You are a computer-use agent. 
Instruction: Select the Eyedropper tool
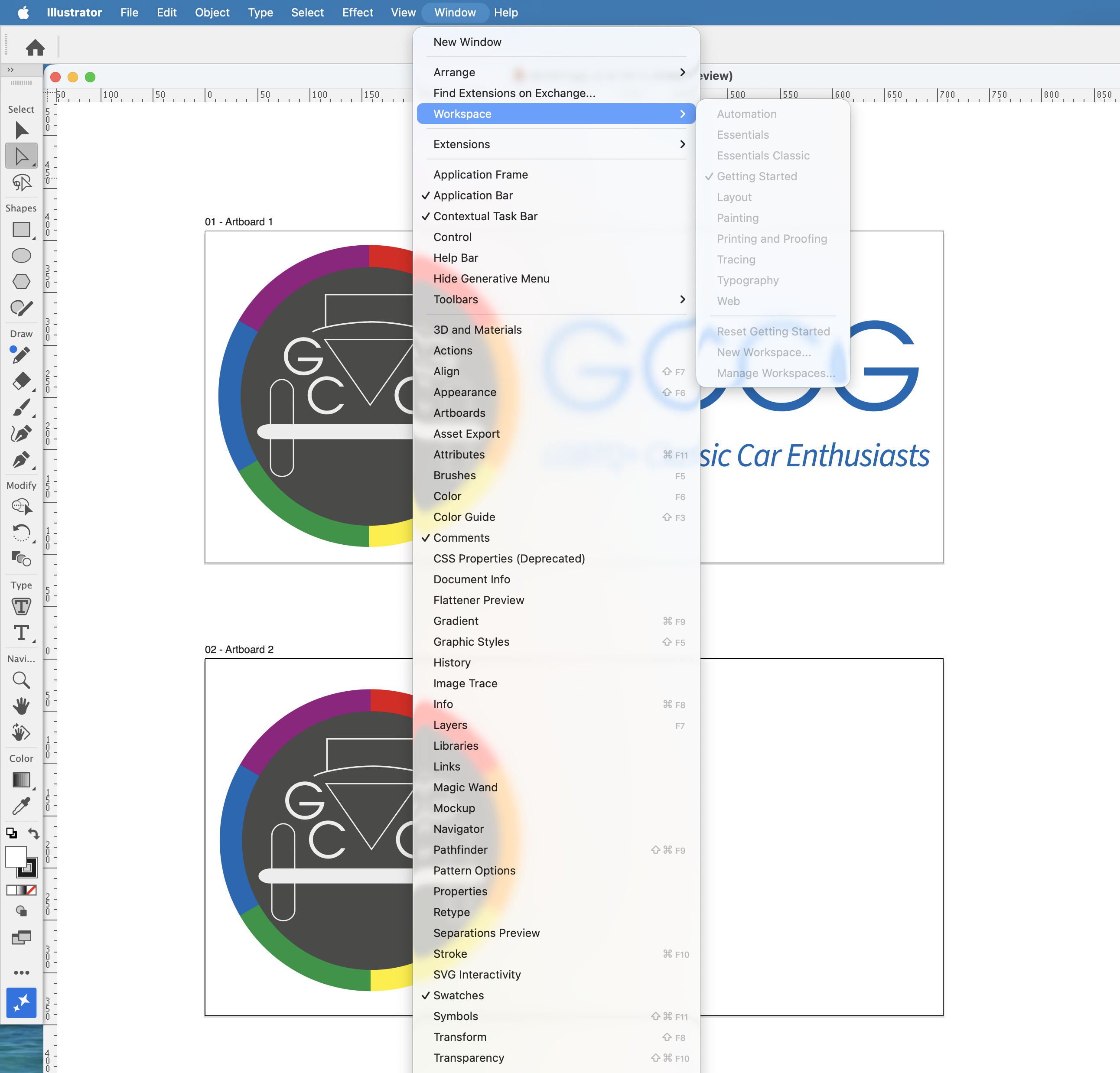[21, 807]
